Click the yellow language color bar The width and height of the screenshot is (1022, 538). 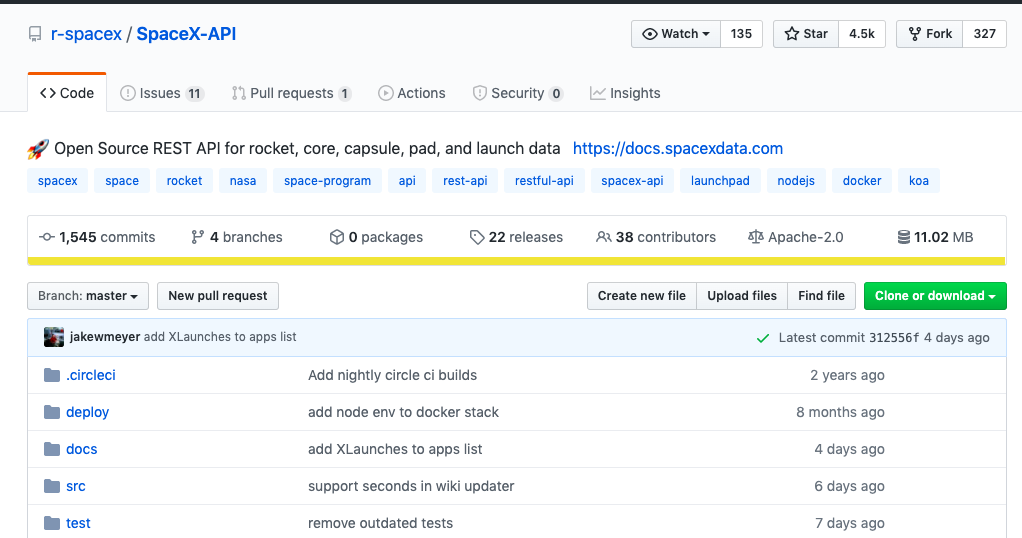click(516, 262)
